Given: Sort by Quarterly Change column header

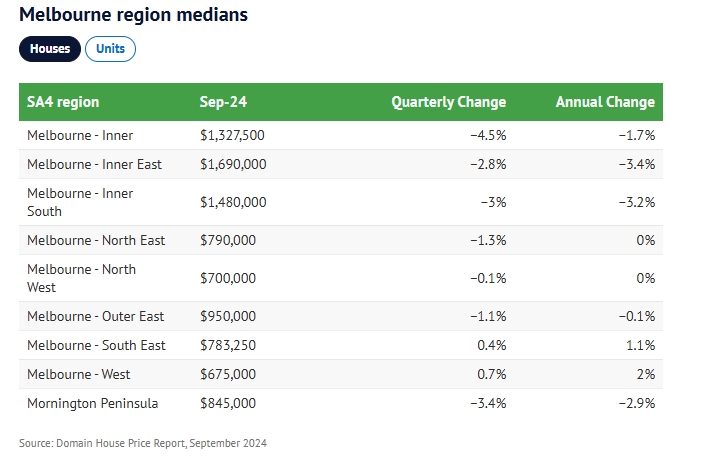Looking at the screenshot, I should click(448, 102).
